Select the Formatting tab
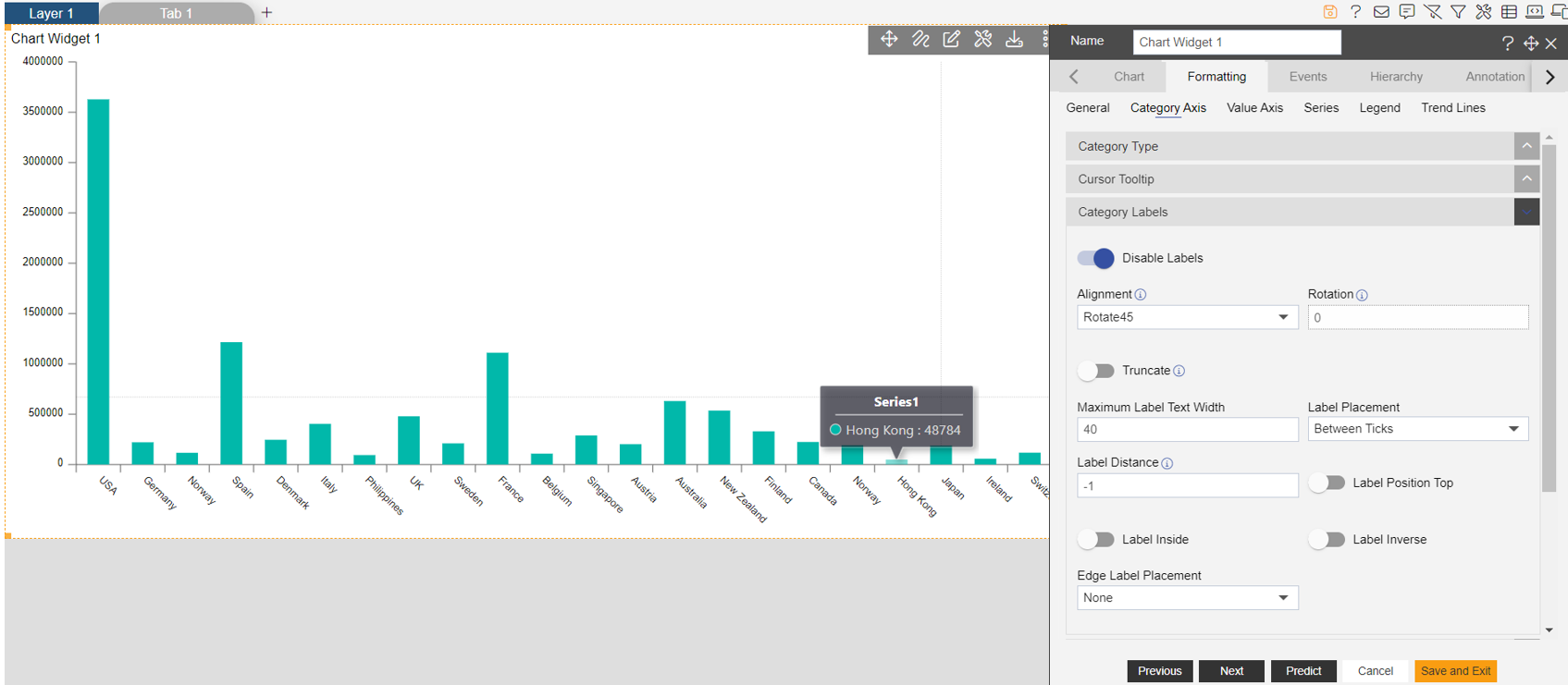The width and height of the screenshot is (1568, 685). [x=1216, y=77]
